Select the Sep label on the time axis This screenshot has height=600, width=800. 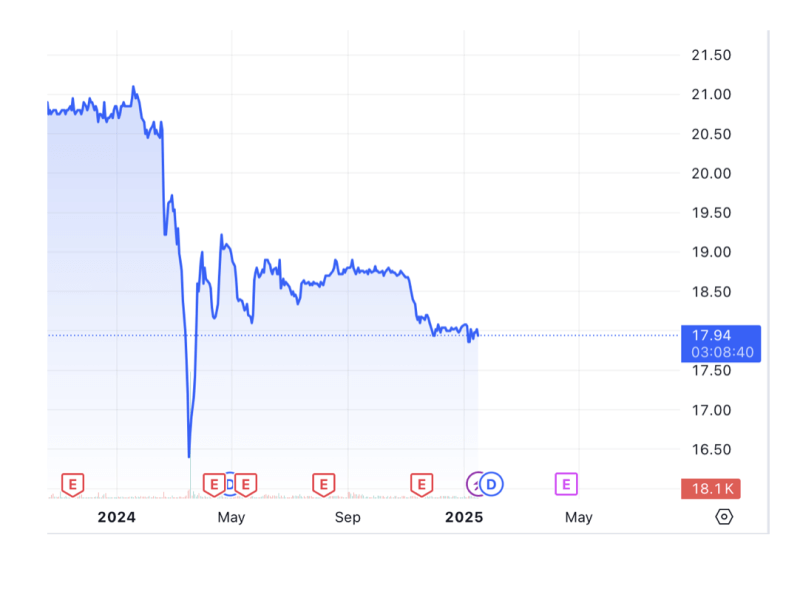pyautogui.click(x=348, y=517)
